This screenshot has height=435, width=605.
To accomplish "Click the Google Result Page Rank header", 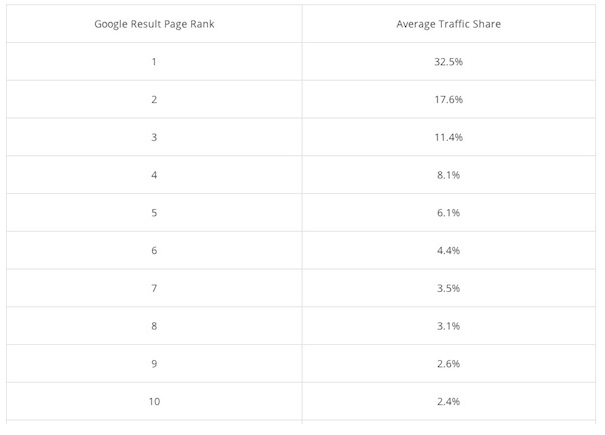I will (x=154, y=24).
